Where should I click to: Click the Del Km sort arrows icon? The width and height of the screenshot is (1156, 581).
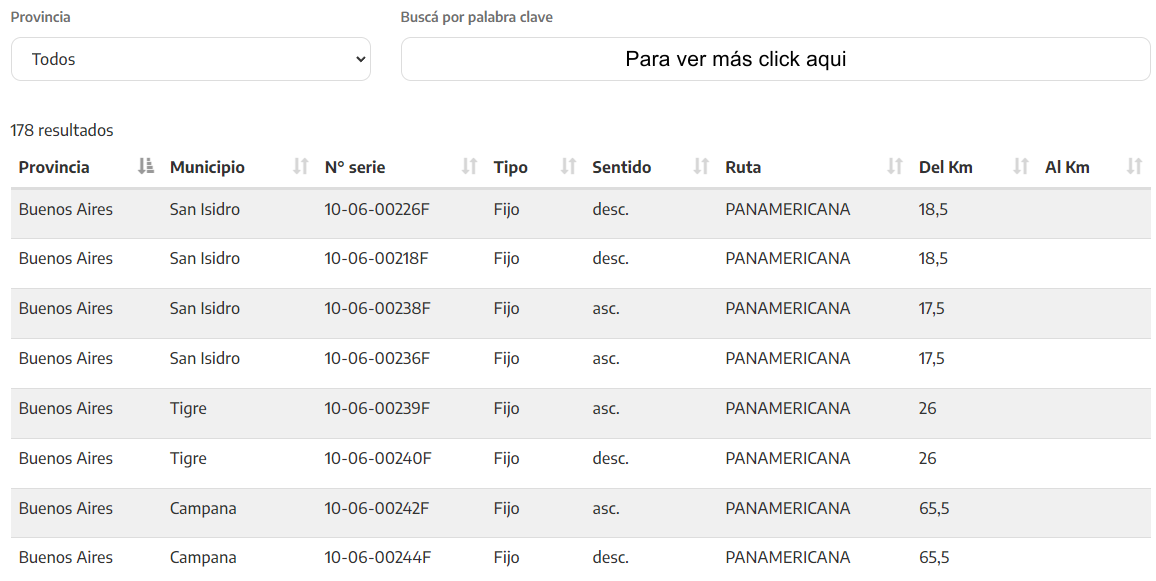tap(1021, 167)
